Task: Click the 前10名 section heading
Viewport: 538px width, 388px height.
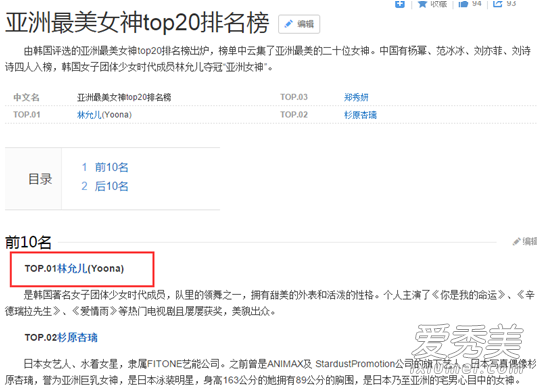Action: [x=28, y=242]
